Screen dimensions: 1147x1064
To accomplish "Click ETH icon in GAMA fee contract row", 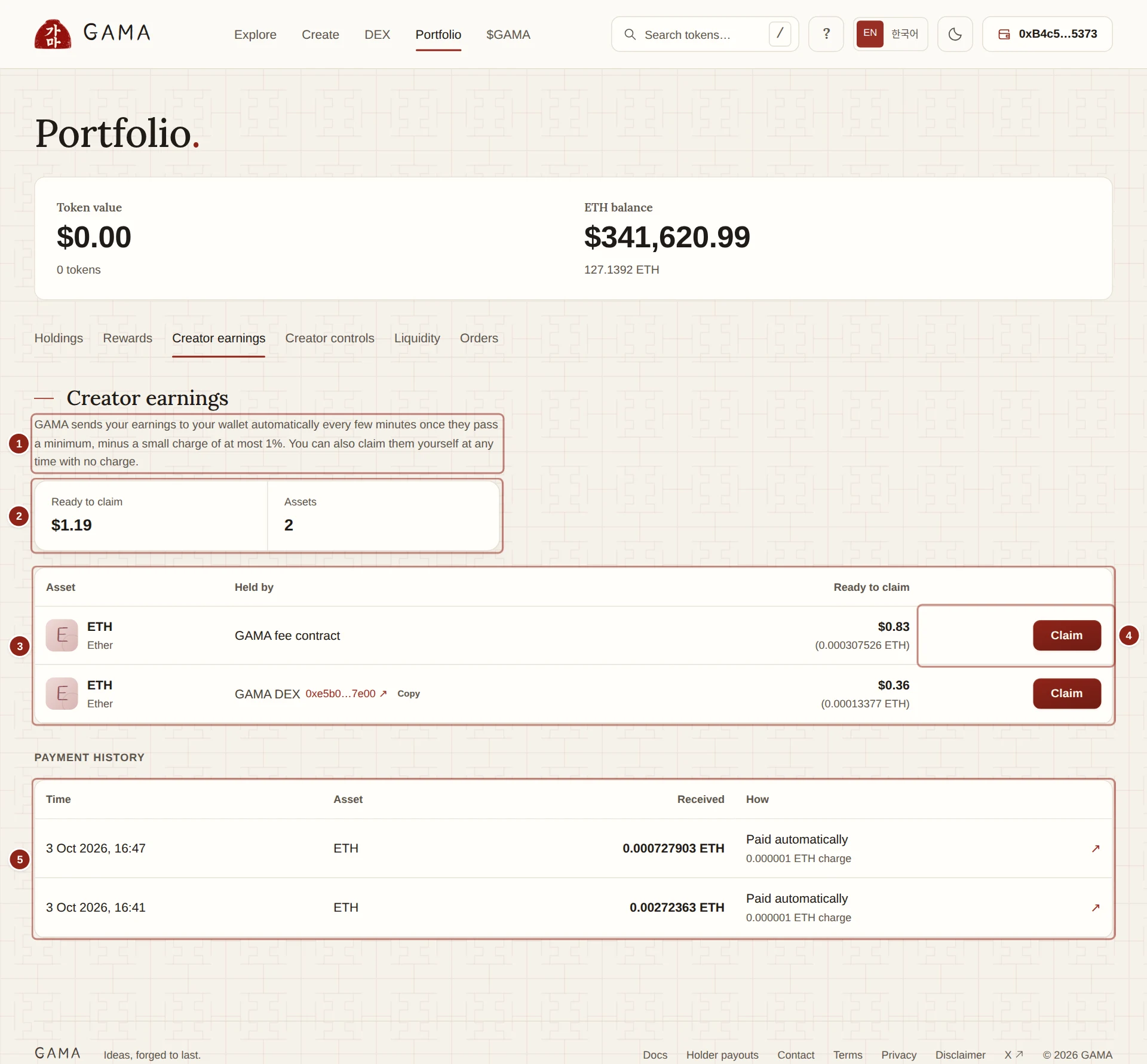I will pyautogui.click(x=62, y=635).
